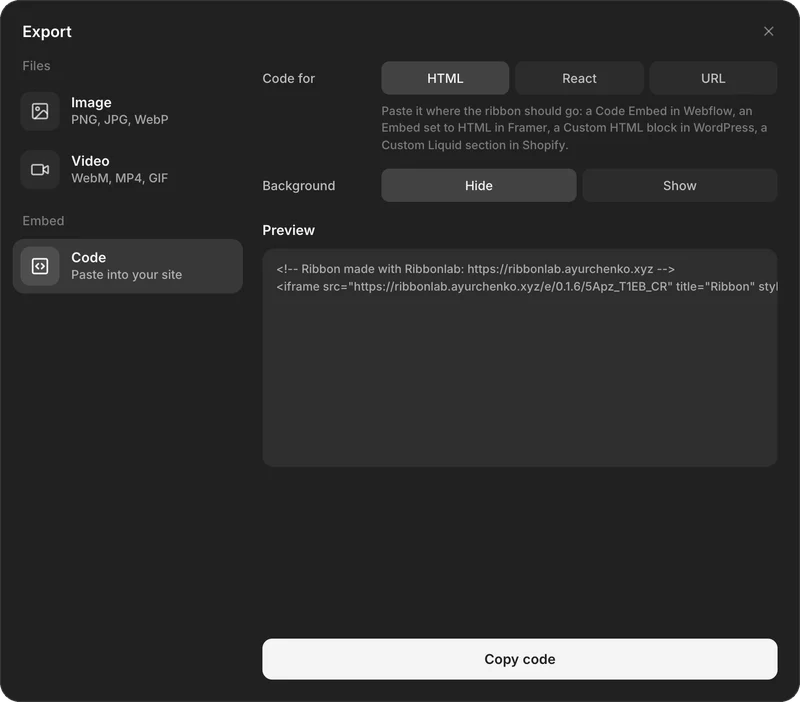800x702 pixels.
Task: Click the Files section label
Action: [36, 66]
